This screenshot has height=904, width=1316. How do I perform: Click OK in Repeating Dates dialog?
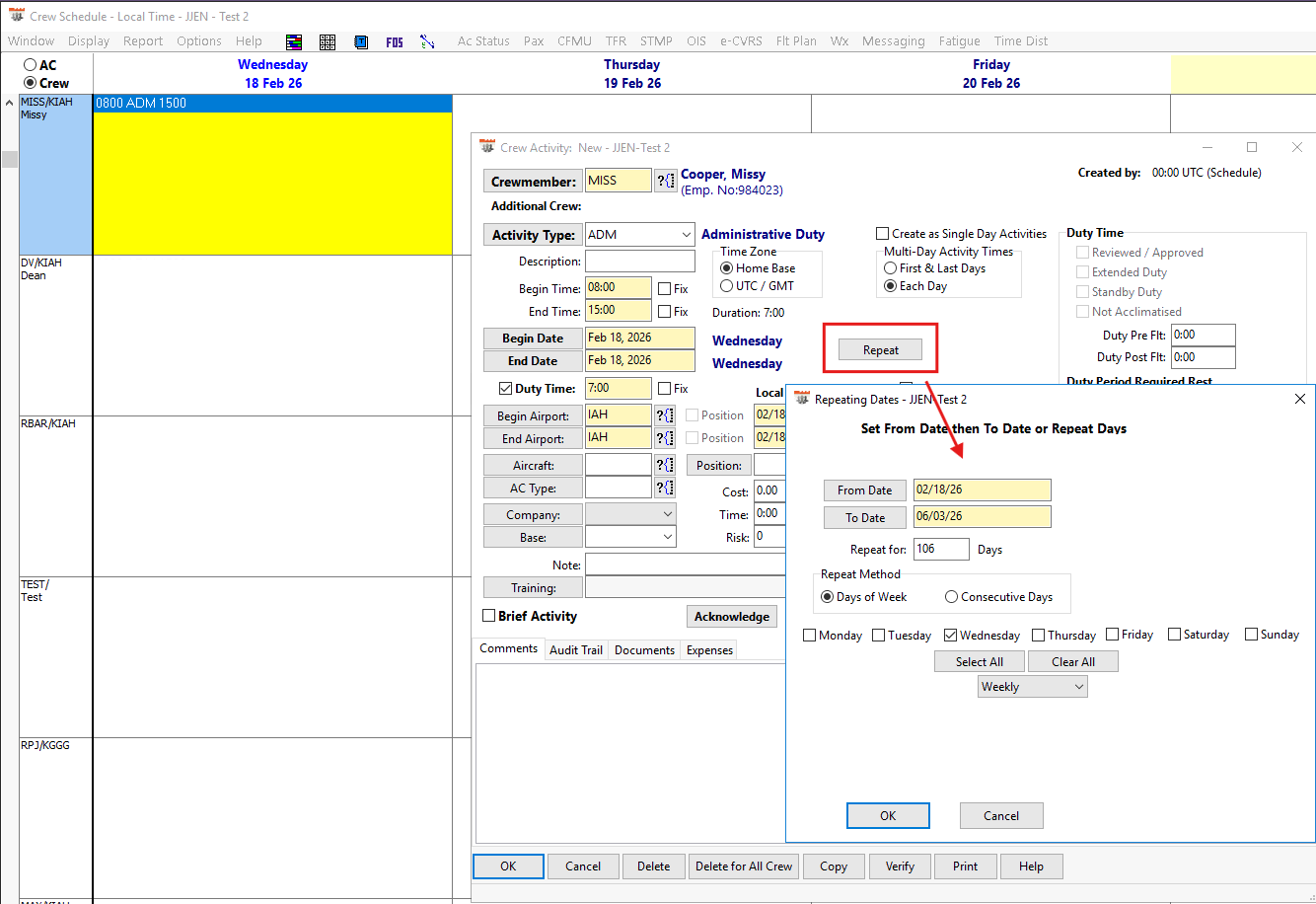888,815
